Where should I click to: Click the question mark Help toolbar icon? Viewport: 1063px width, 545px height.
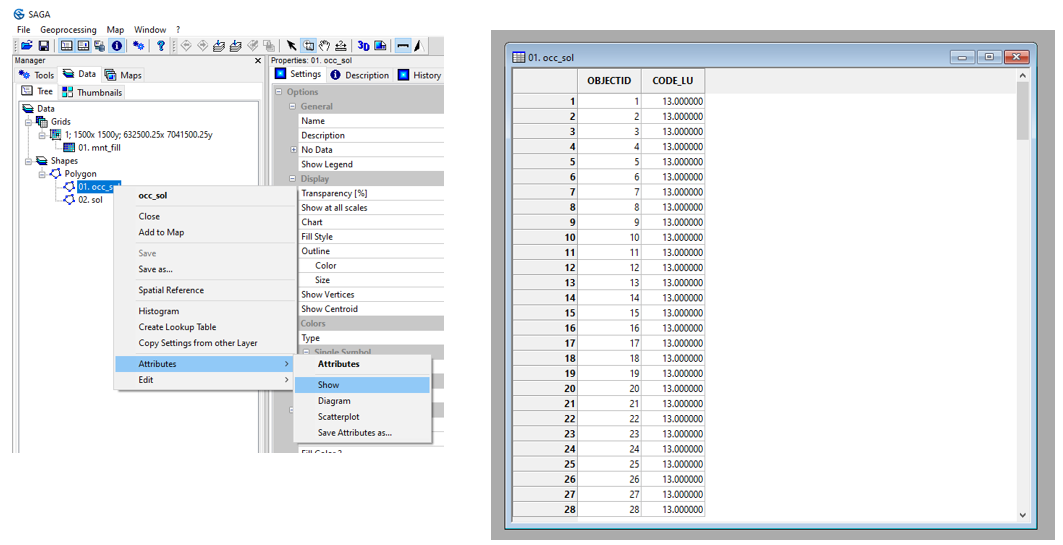(160, 46)
